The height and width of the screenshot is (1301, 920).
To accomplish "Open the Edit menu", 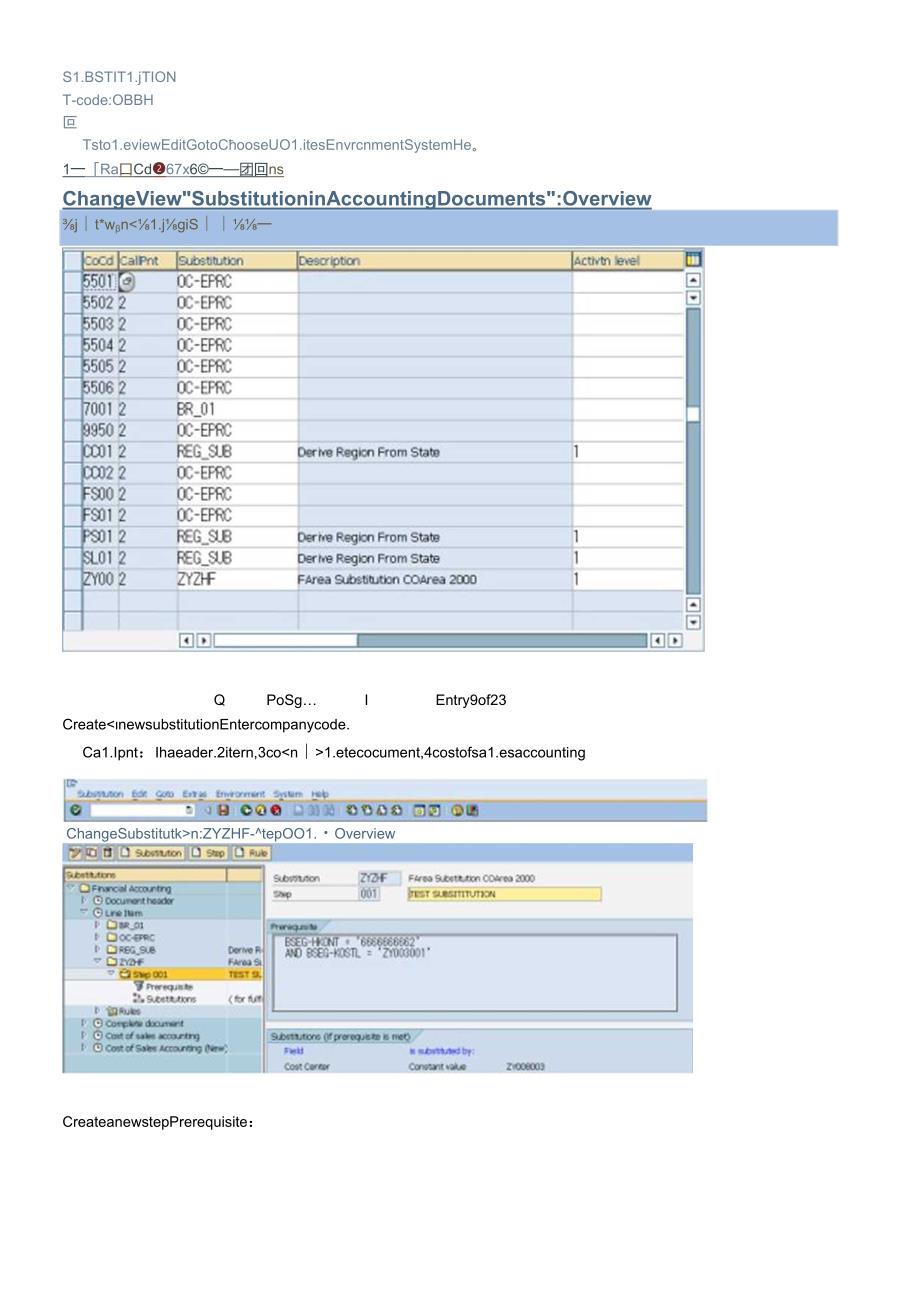I will point(139,794).
